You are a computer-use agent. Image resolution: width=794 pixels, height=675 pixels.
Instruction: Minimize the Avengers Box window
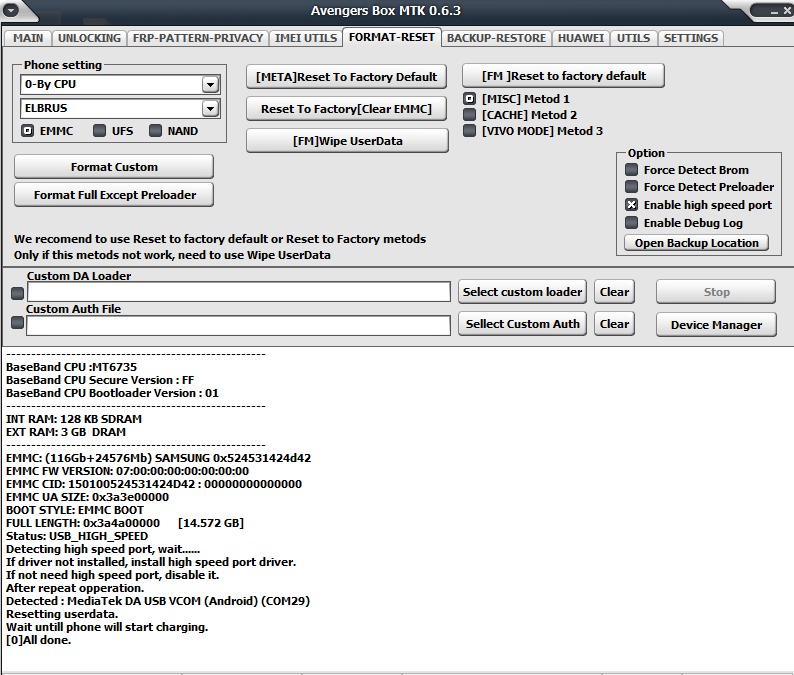click(774, 11)
